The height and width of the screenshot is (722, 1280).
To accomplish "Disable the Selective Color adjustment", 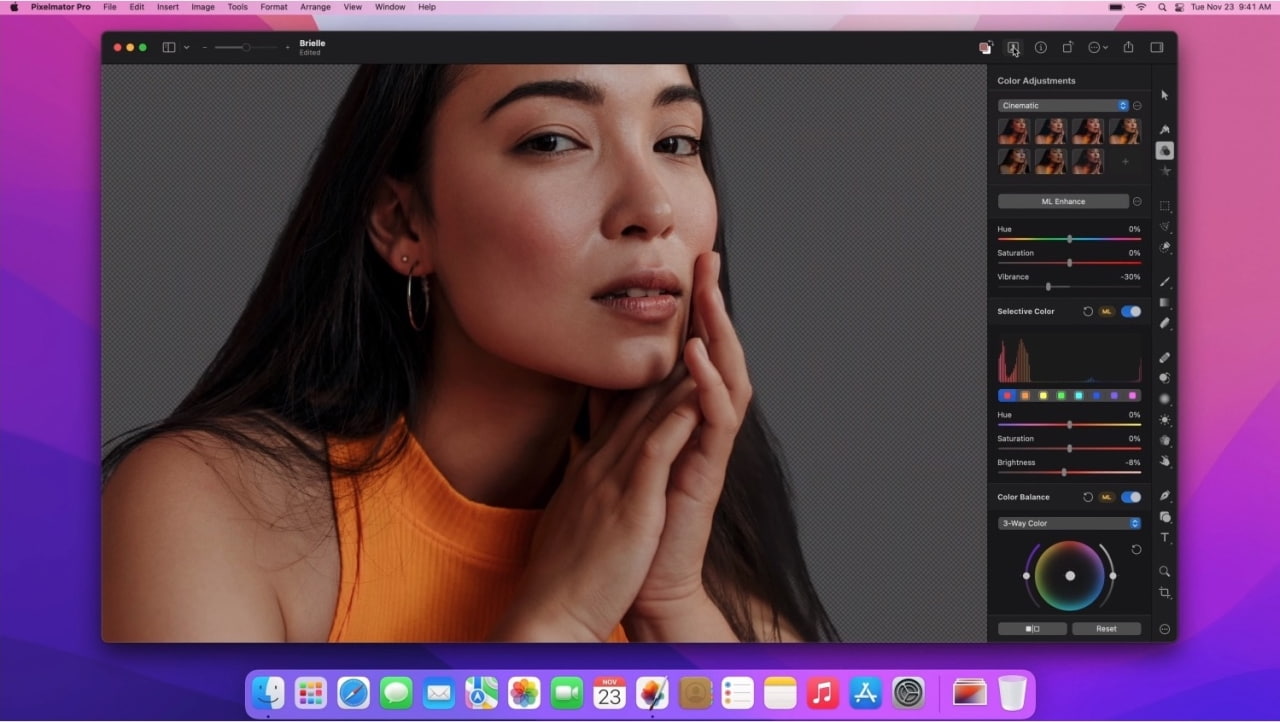I will pyautogui.click(x=1133, y=311).
